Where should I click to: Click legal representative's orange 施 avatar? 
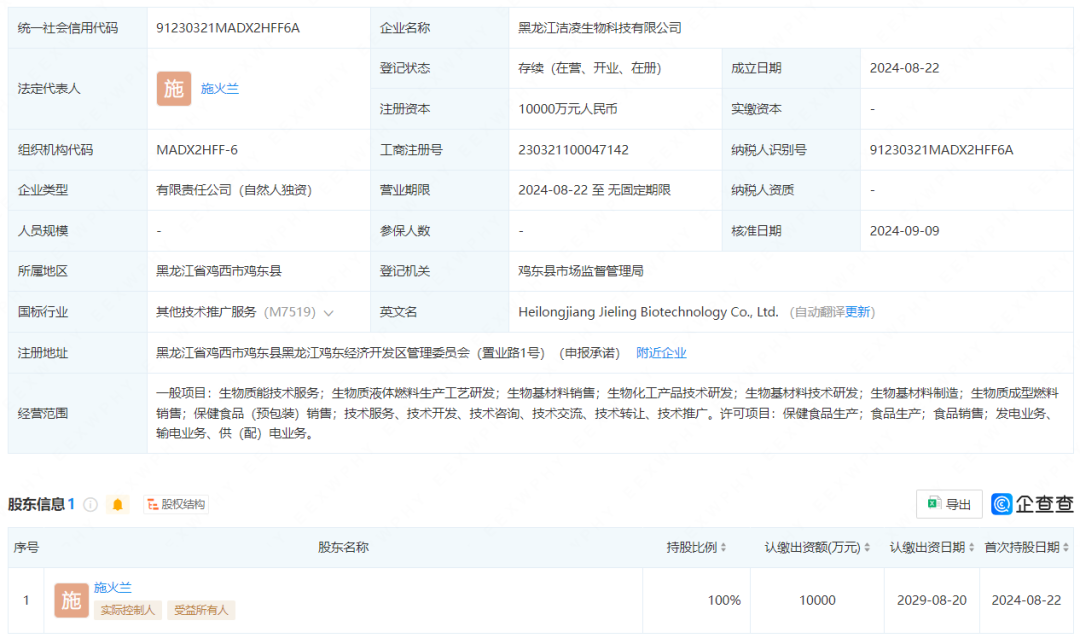173,89
